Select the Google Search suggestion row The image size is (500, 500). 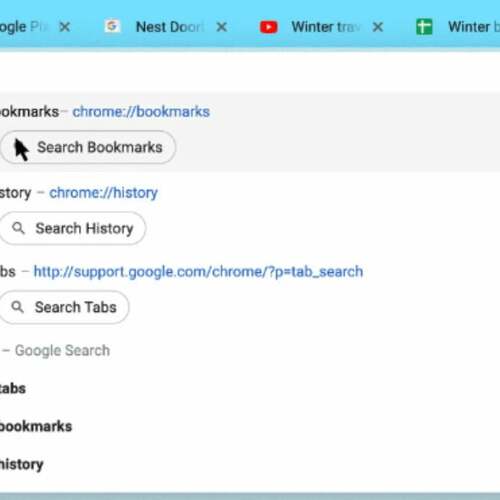coord(250,351)
